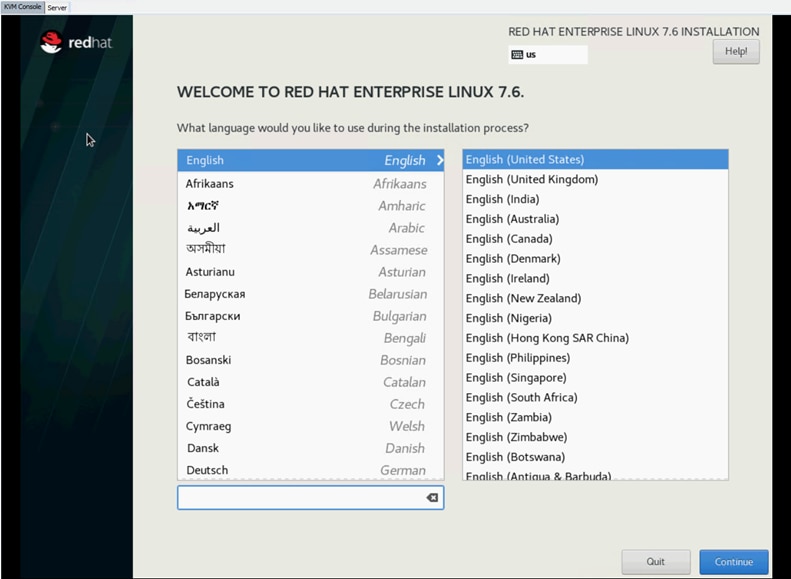Select Català language row
The image size is (791, 579).
click(311, 382)
